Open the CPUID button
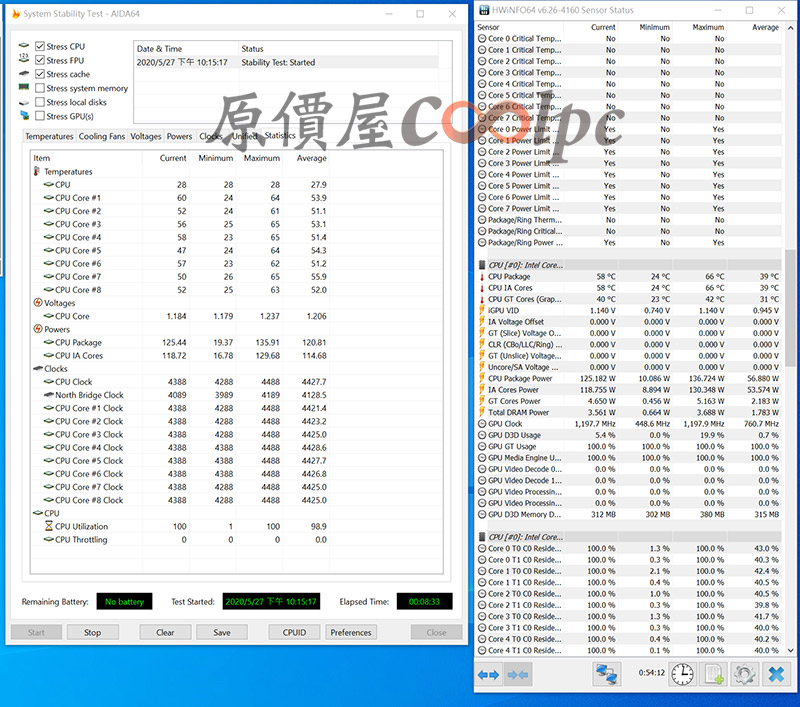The image size is (800, 707). pyautogui.click(x=294, y=632)
